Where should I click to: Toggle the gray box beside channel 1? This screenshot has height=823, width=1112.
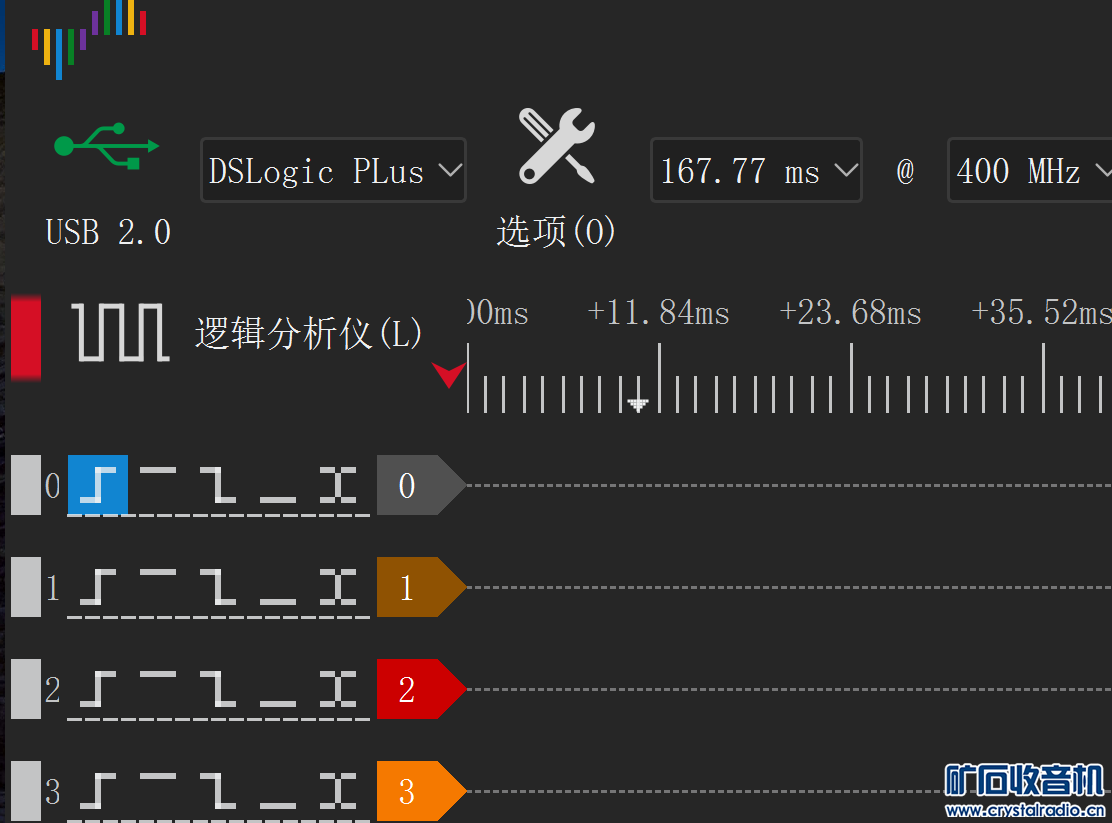point(26,587)
